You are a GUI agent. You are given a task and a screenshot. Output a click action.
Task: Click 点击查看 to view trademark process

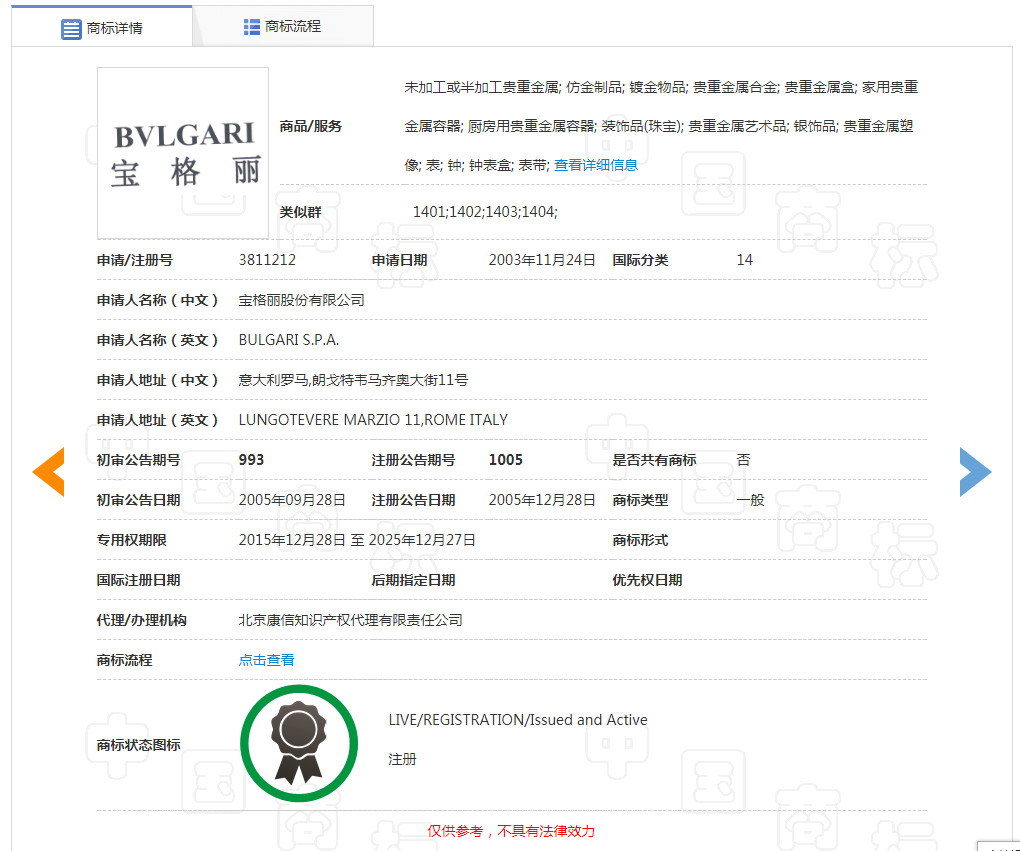(266, 660)
